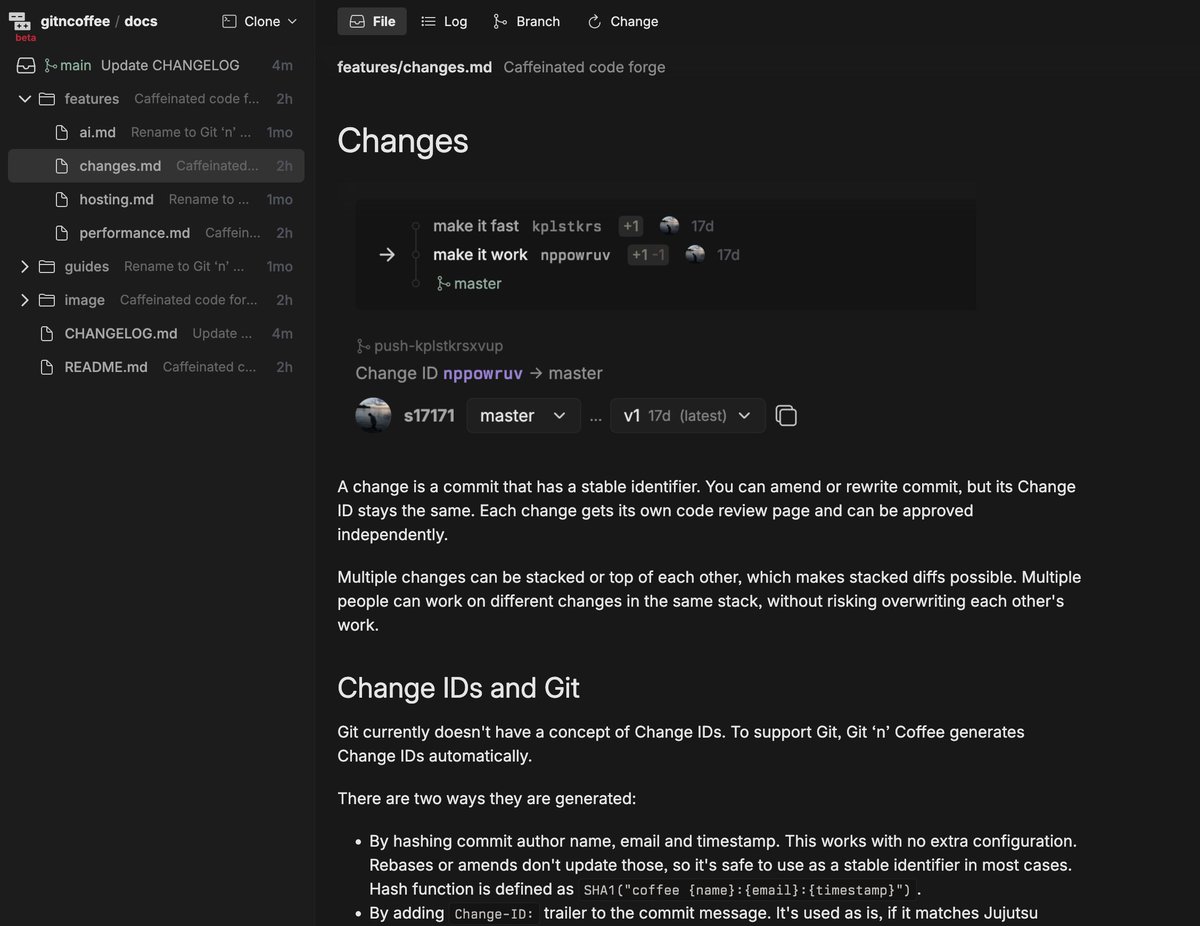Viewport: 1200px width, 926px height.
Task: Open the Update CHANGELOG commit
Action: (x=170, y=65)
